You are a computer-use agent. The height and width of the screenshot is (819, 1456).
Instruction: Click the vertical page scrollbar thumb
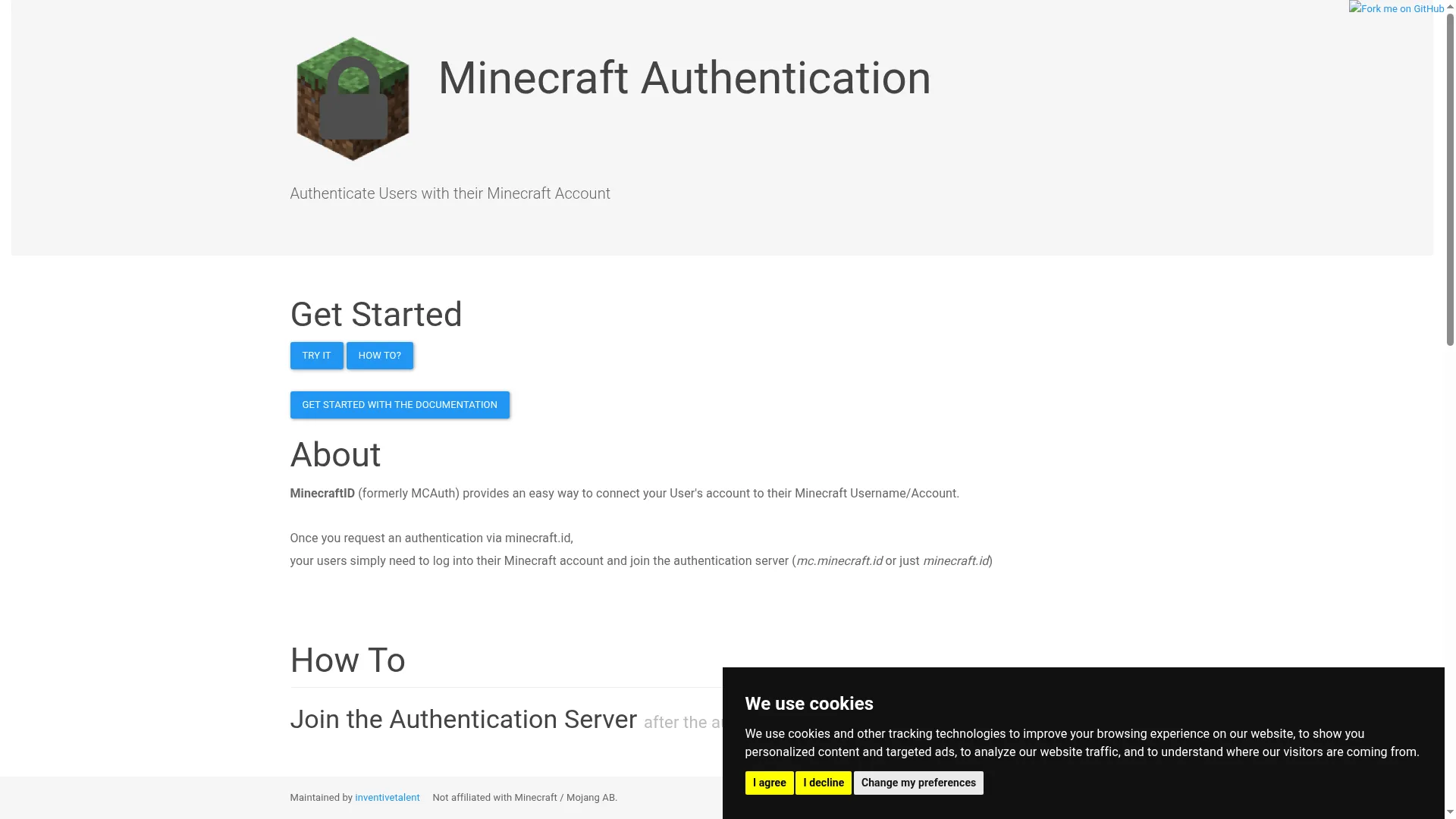click(1450, 179)
